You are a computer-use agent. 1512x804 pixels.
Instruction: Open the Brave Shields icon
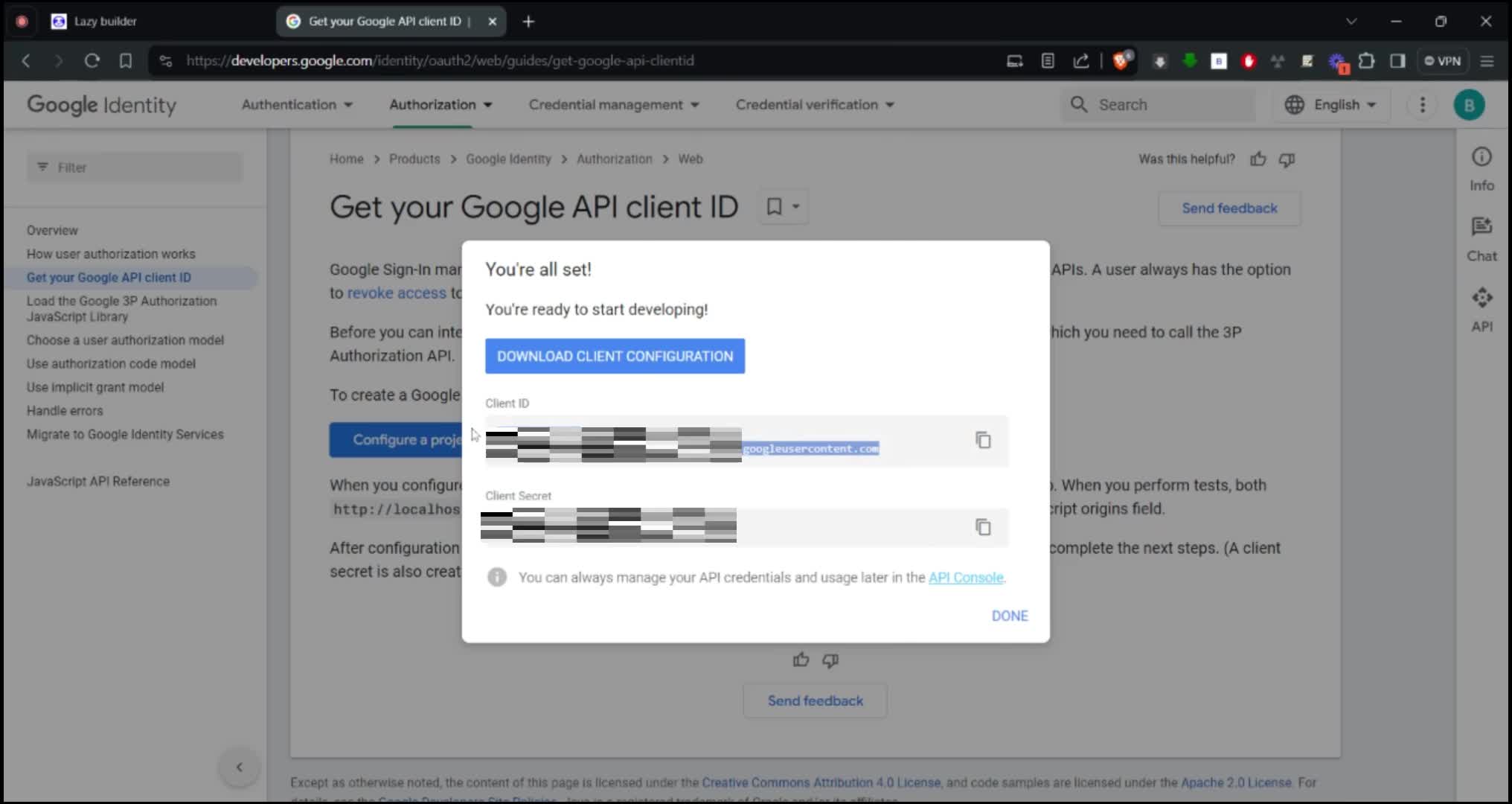[1121, 61]
